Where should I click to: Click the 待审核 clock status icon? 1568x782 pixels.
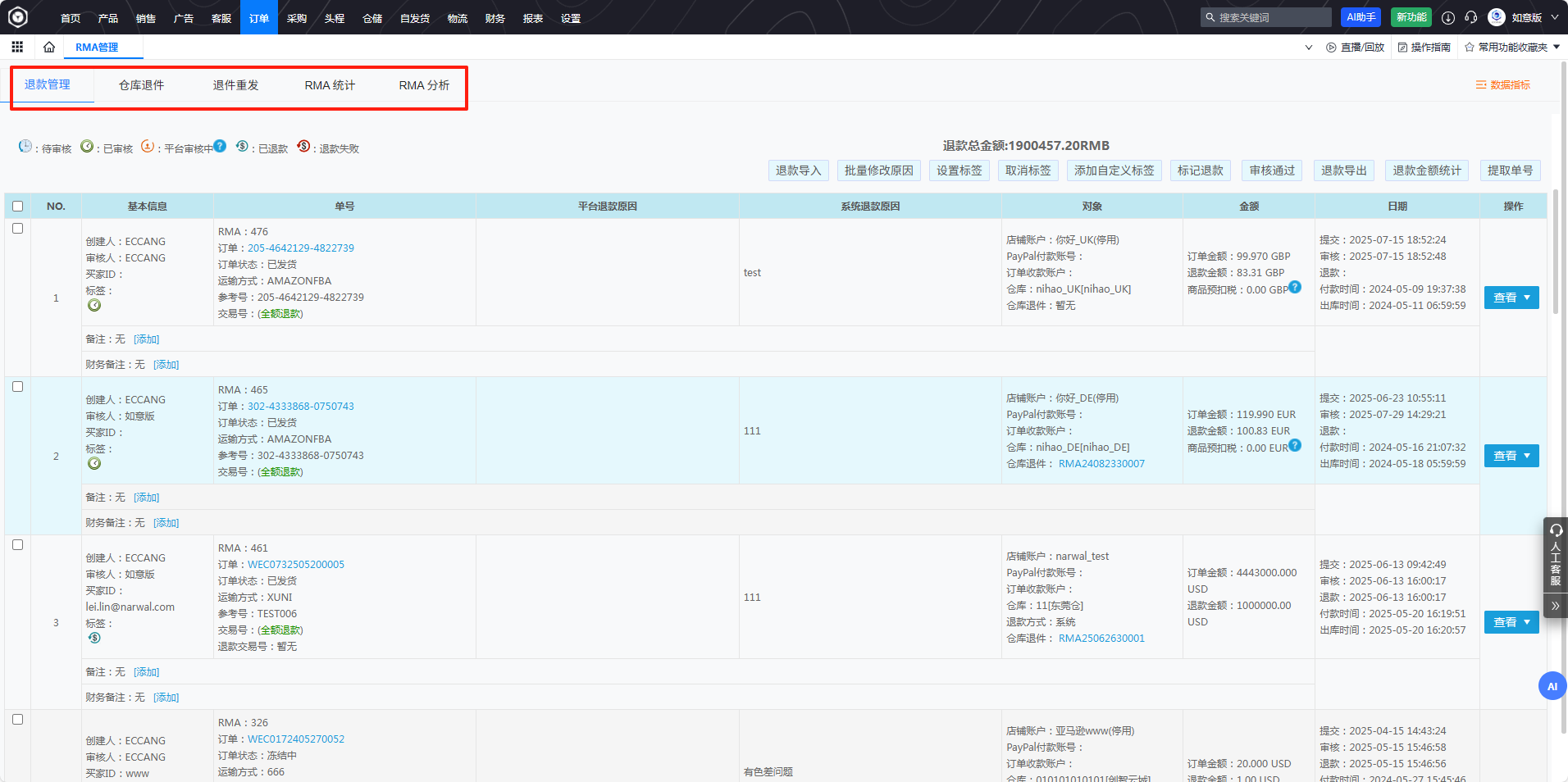coord(25,147)
